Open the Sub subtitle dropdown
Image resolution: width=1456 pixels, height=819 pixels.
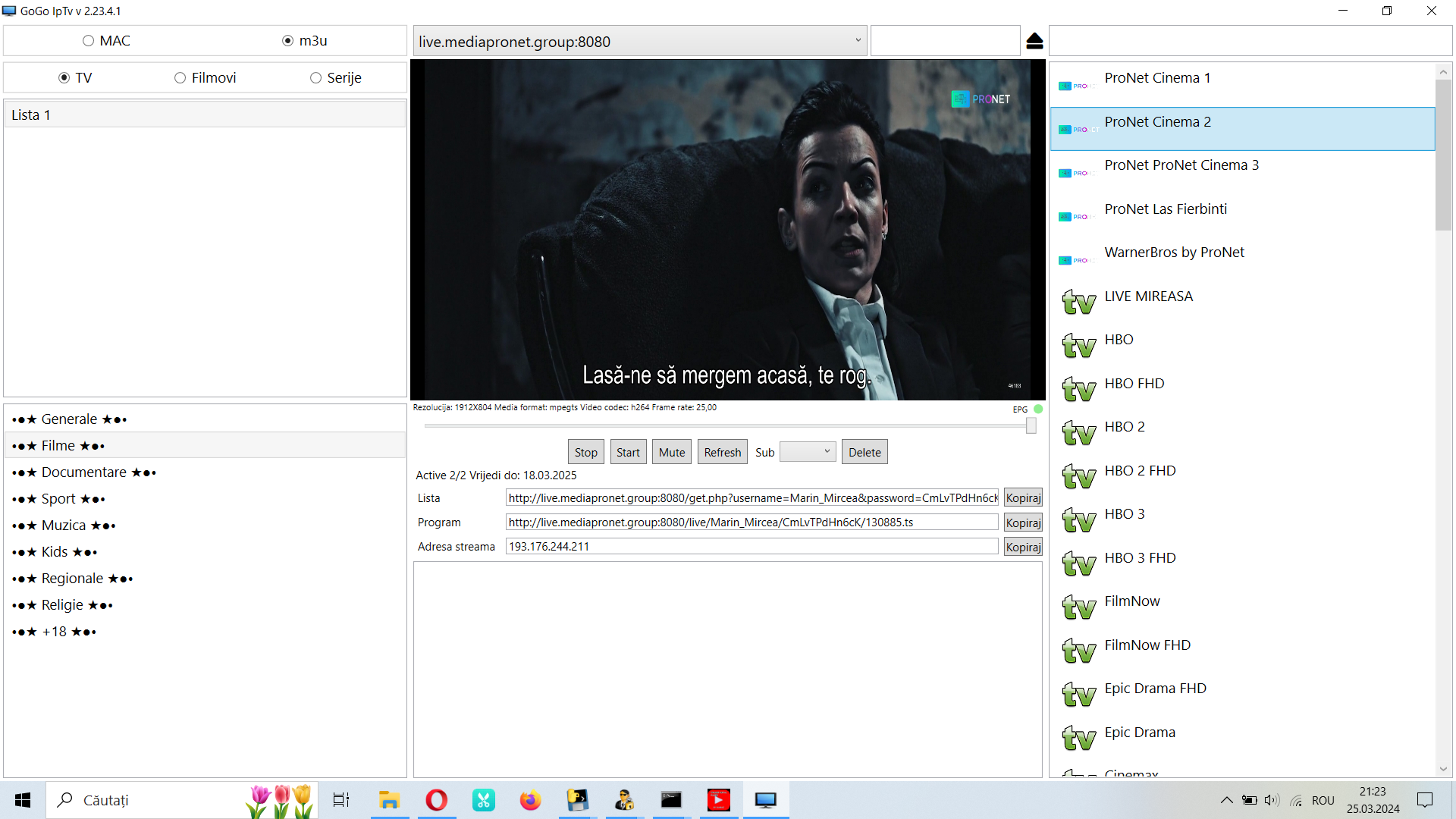coord(808,452)
